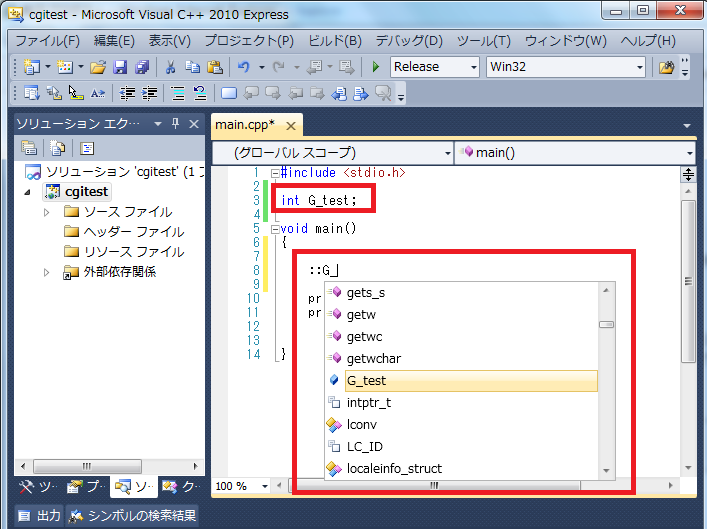Click the Display Parameter Info icon
This screenshot has width=707, height=530.
click(x=54, y=93)
